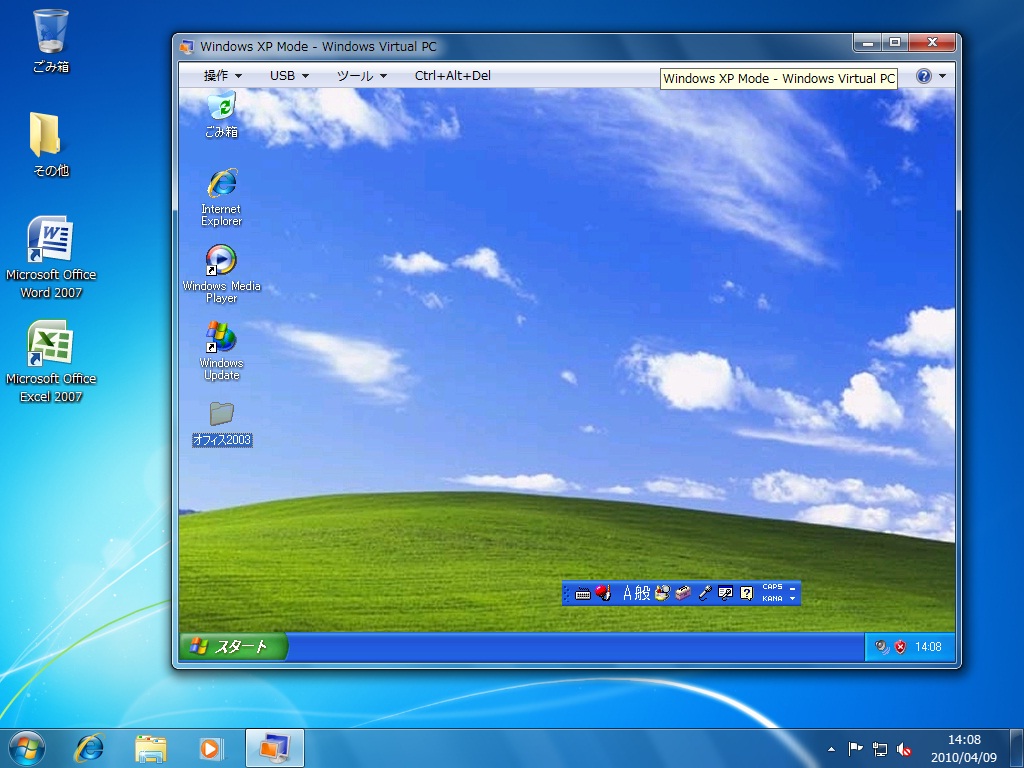Viewport: 1024px width, 768px height.
Task: Open the ツール menu in Virtual PC
Action: 362,76
